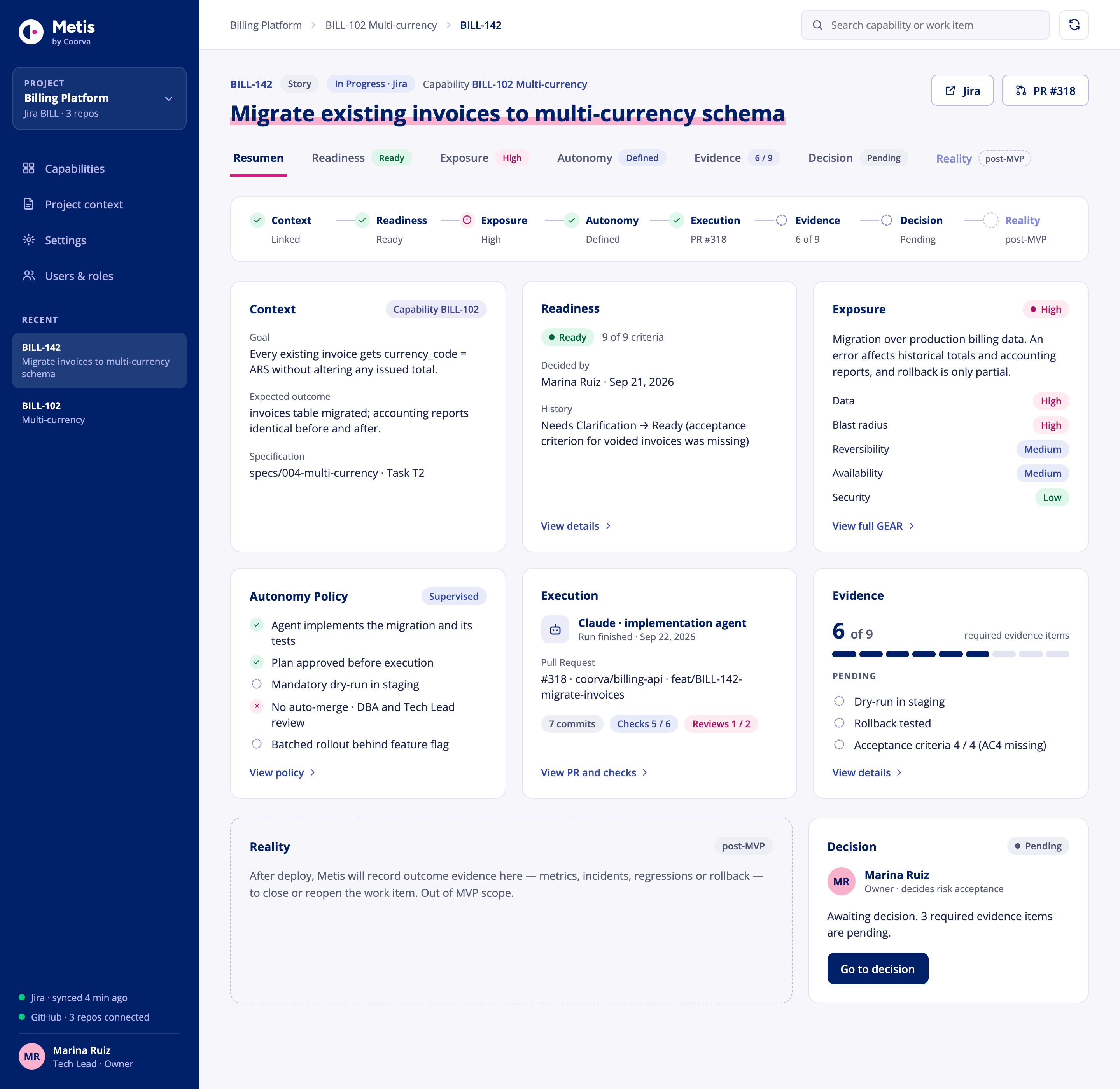Toggle 'Mandatory dry-run in staging' policy circle
This screenshot has height=1089, width=1120.
point(257,684)
